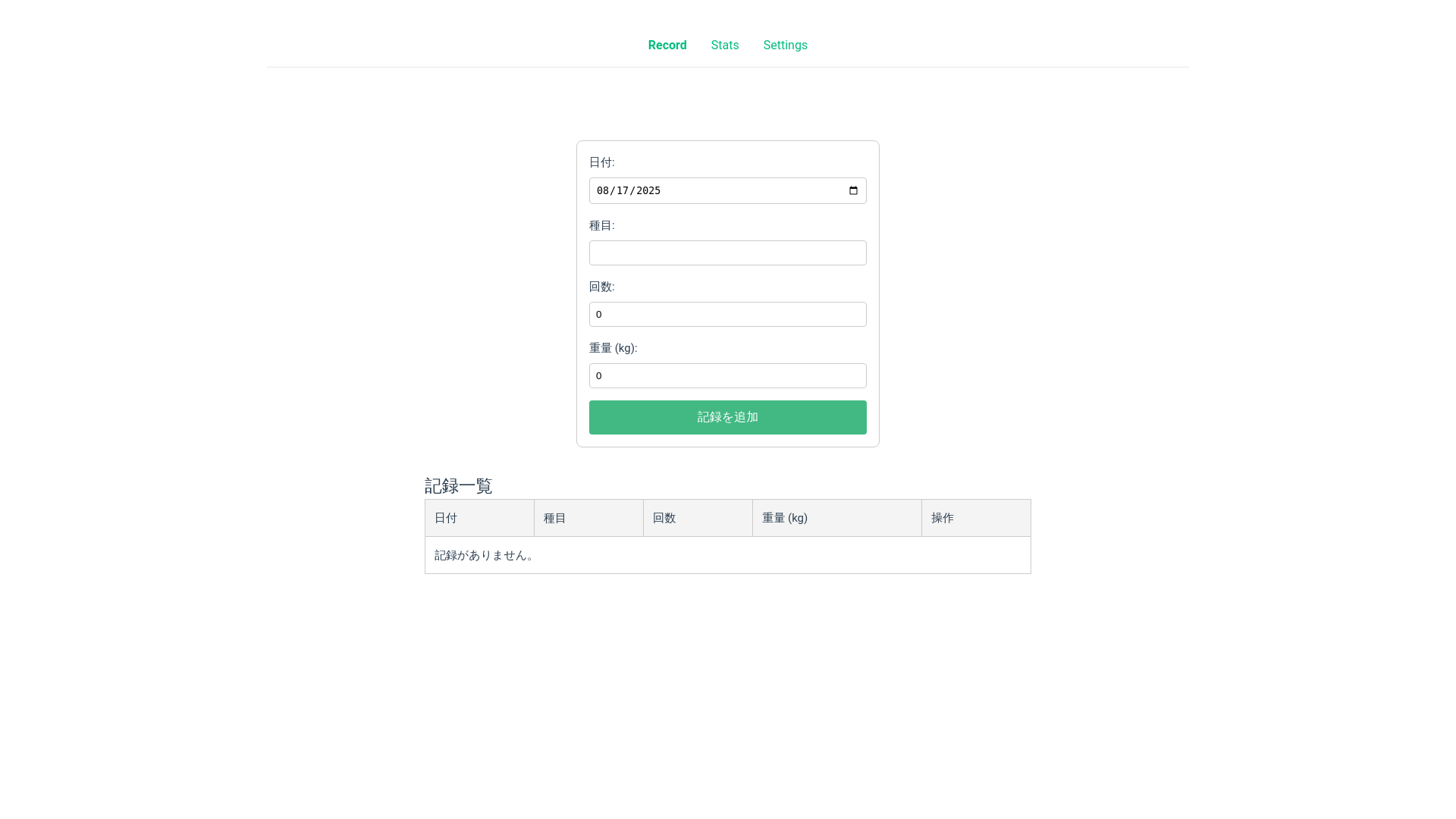This screenshot has height=819, width=1456.
Task: Click the 操作 column header
Action: point(976,518)
